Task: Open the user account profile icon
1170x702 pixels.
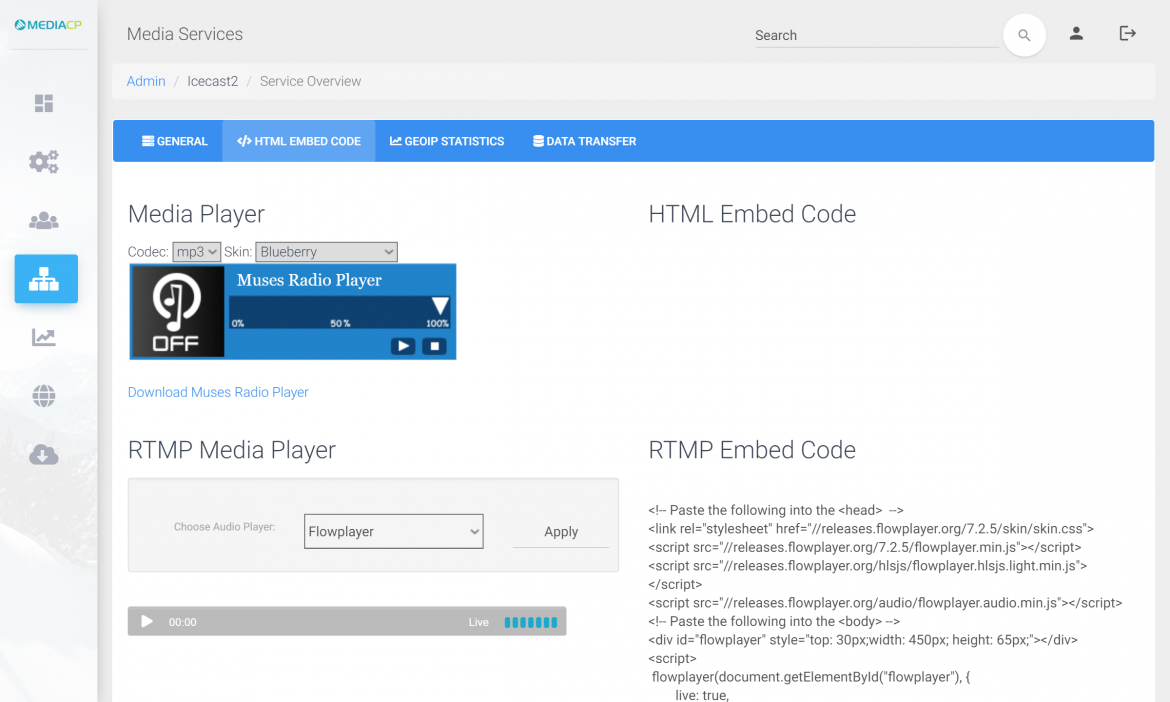Action: click(x=1076, y=34)
